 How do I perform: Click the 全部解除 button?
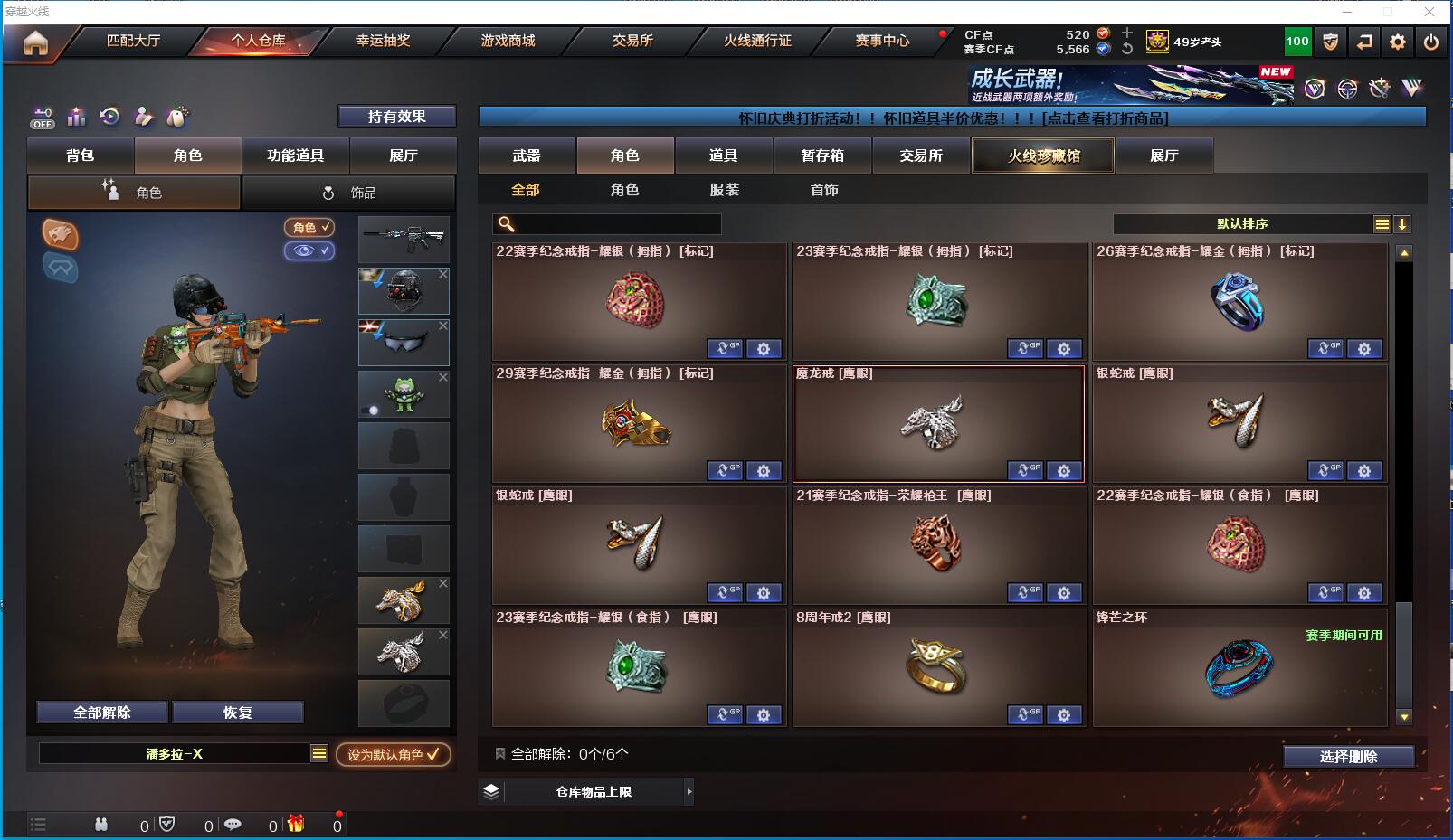(102, 713)
